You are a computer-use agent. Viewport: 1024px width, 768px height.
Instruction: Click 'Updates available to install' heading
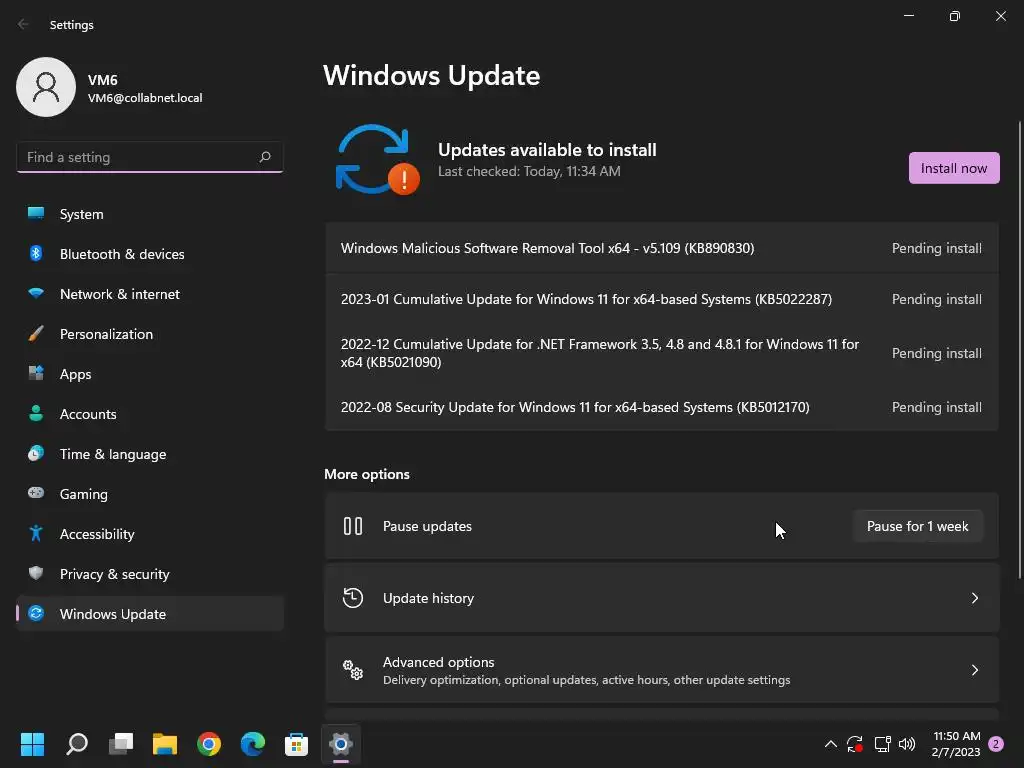(x=547, y=150)
